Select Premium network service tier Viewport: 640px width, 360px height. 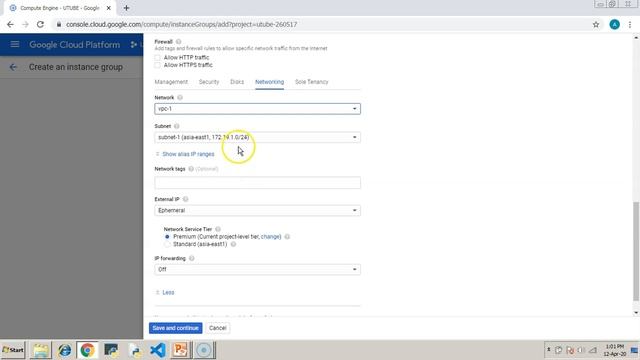tap(167, 237)
